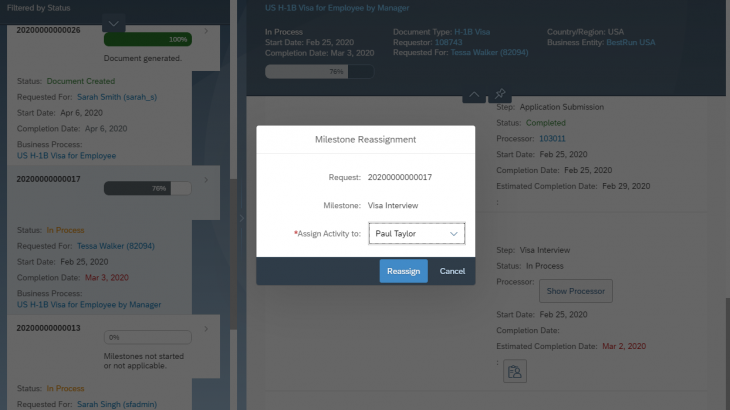
Task: Click the 100% progress bar for Document generated
Action: 147,39
